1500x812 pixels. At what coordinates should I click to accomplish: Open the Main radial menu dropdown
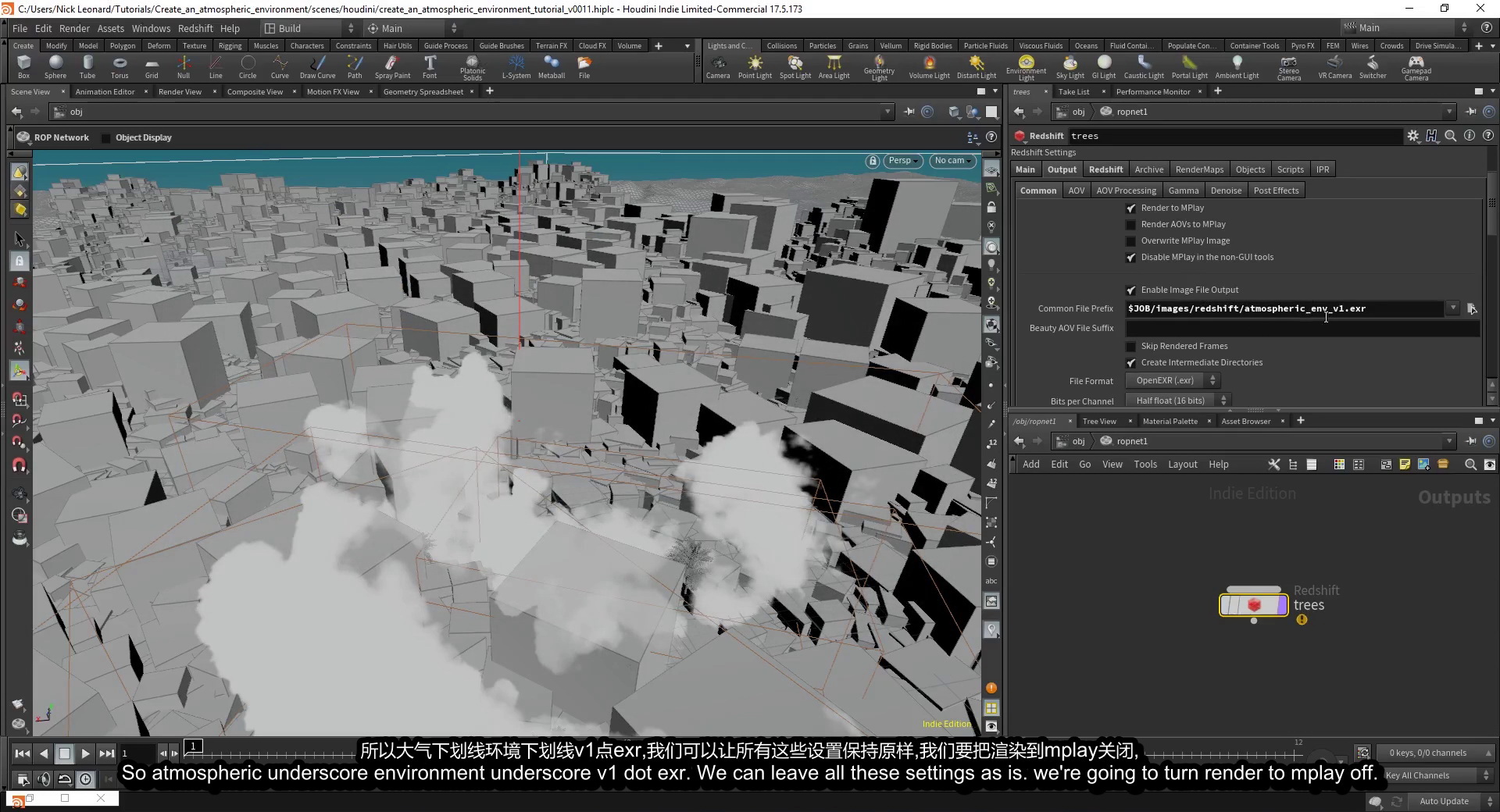pos(412,28)
